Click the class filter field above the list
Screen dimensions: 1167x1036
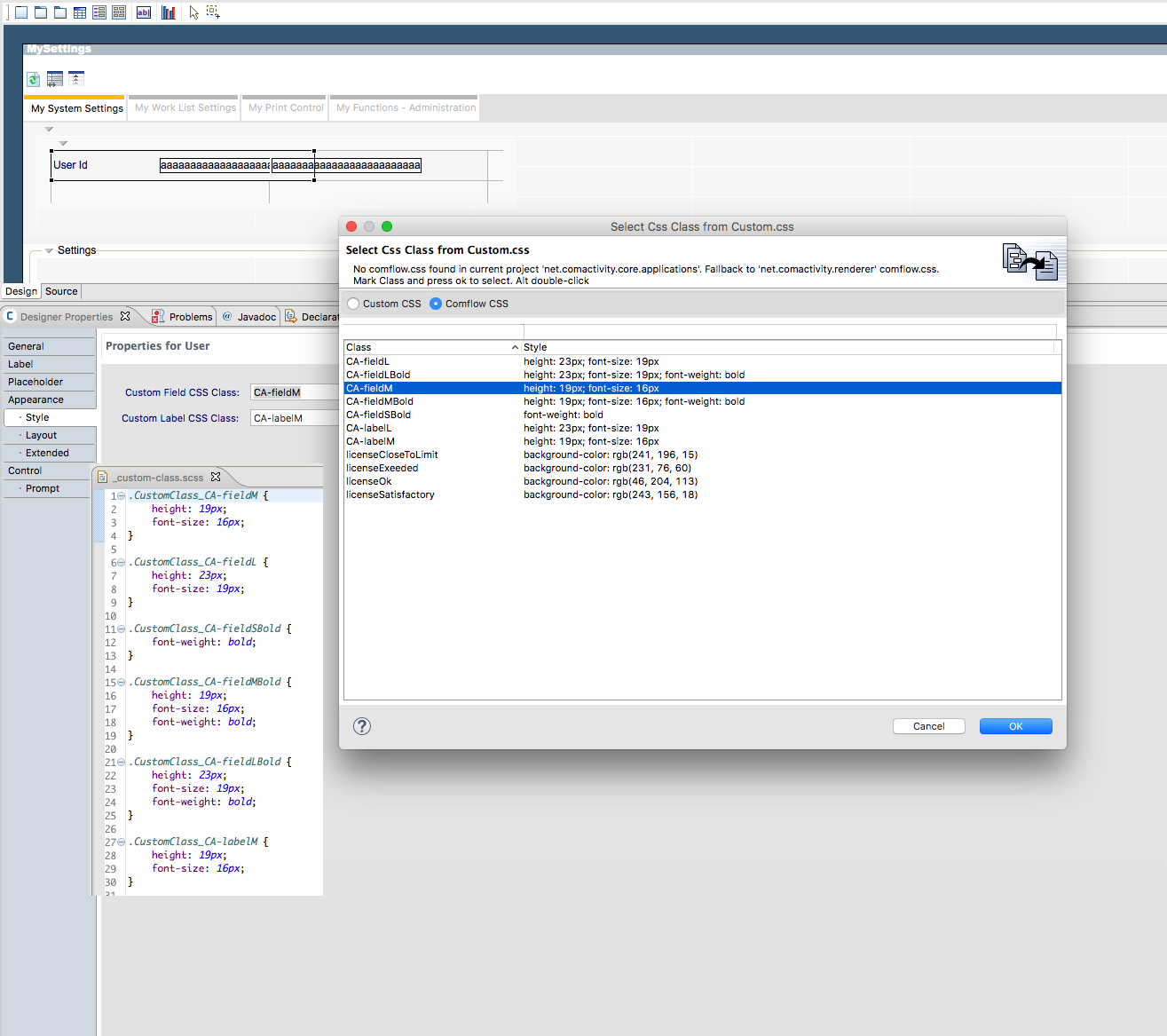[x=433, y=330]
